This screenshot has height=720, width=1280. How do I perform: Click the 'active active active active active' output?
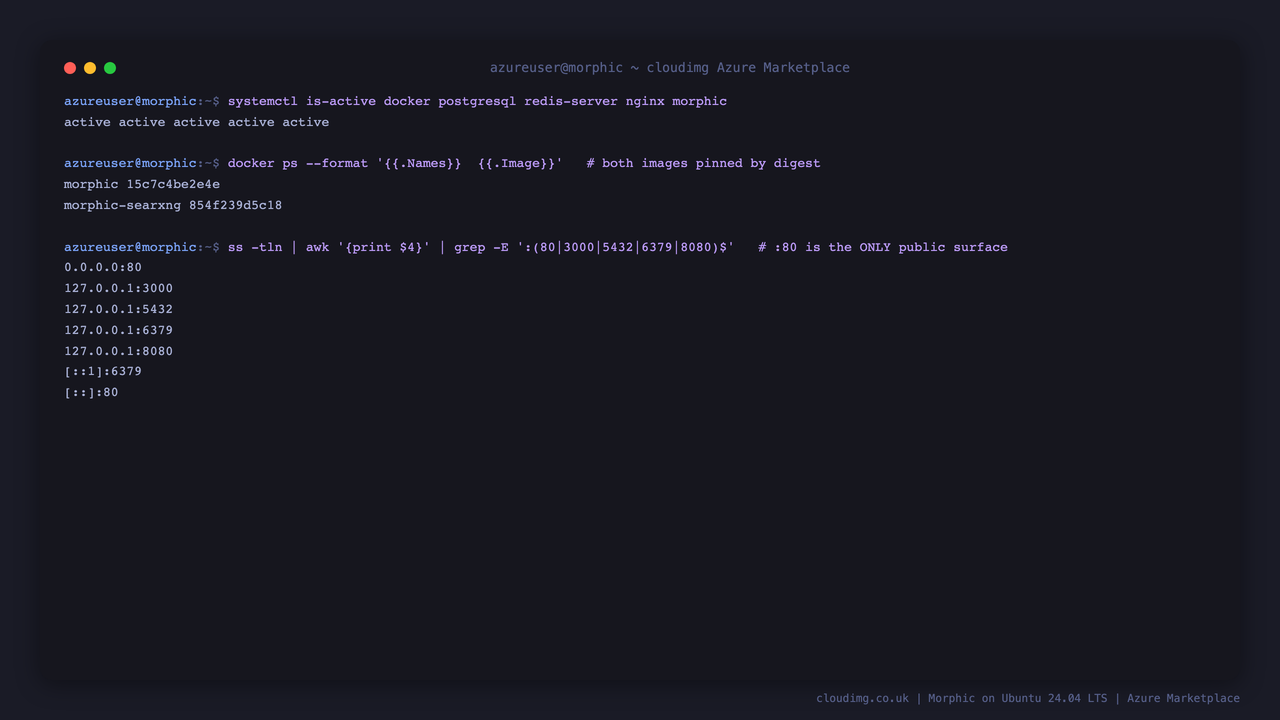coord(196,122)
